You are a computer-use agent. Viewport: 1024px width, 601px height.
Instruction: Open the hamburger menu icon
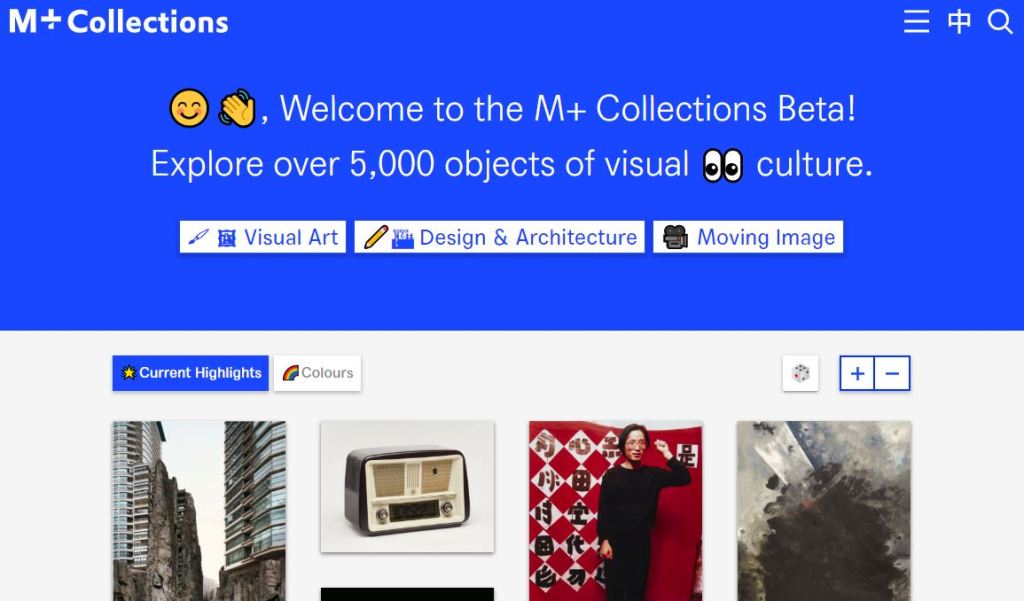(x=916, y=22)
